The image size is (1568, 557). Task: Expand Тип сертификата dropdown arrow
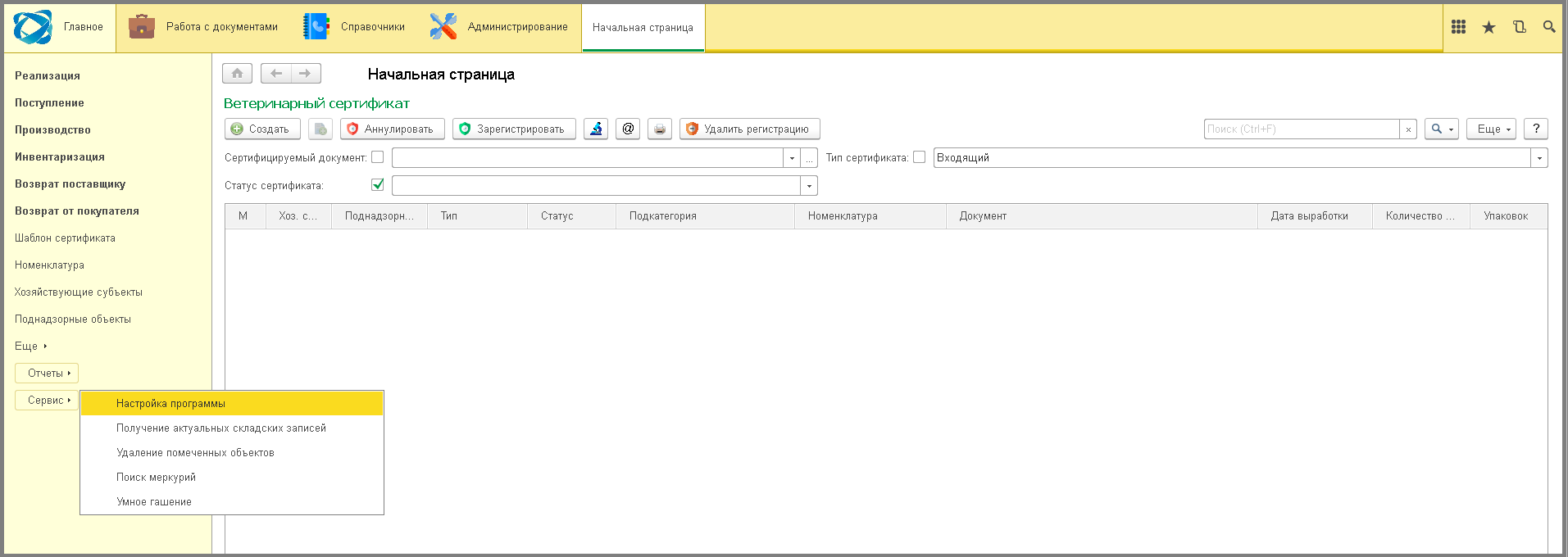coord(1539,158)
